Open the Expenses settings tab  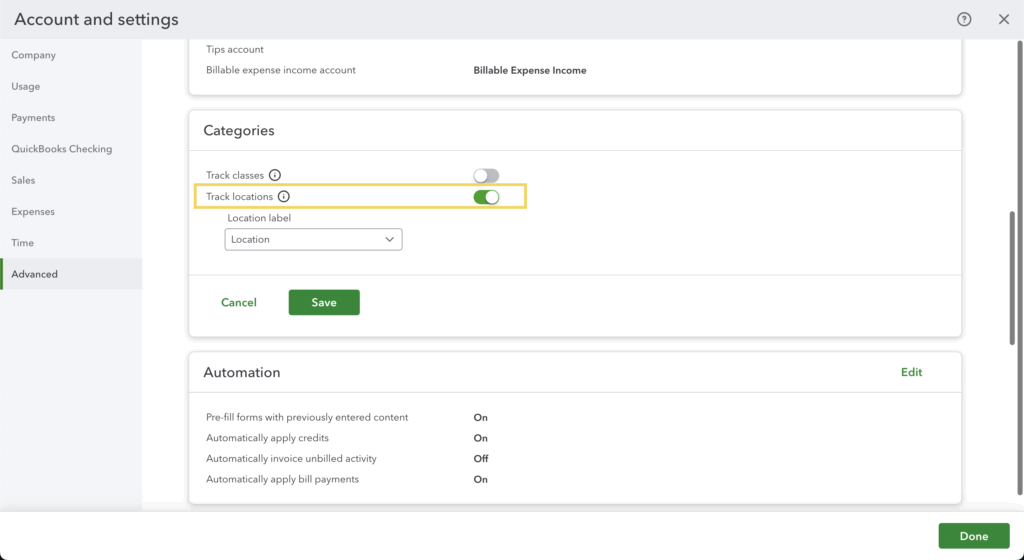point(33,212)
